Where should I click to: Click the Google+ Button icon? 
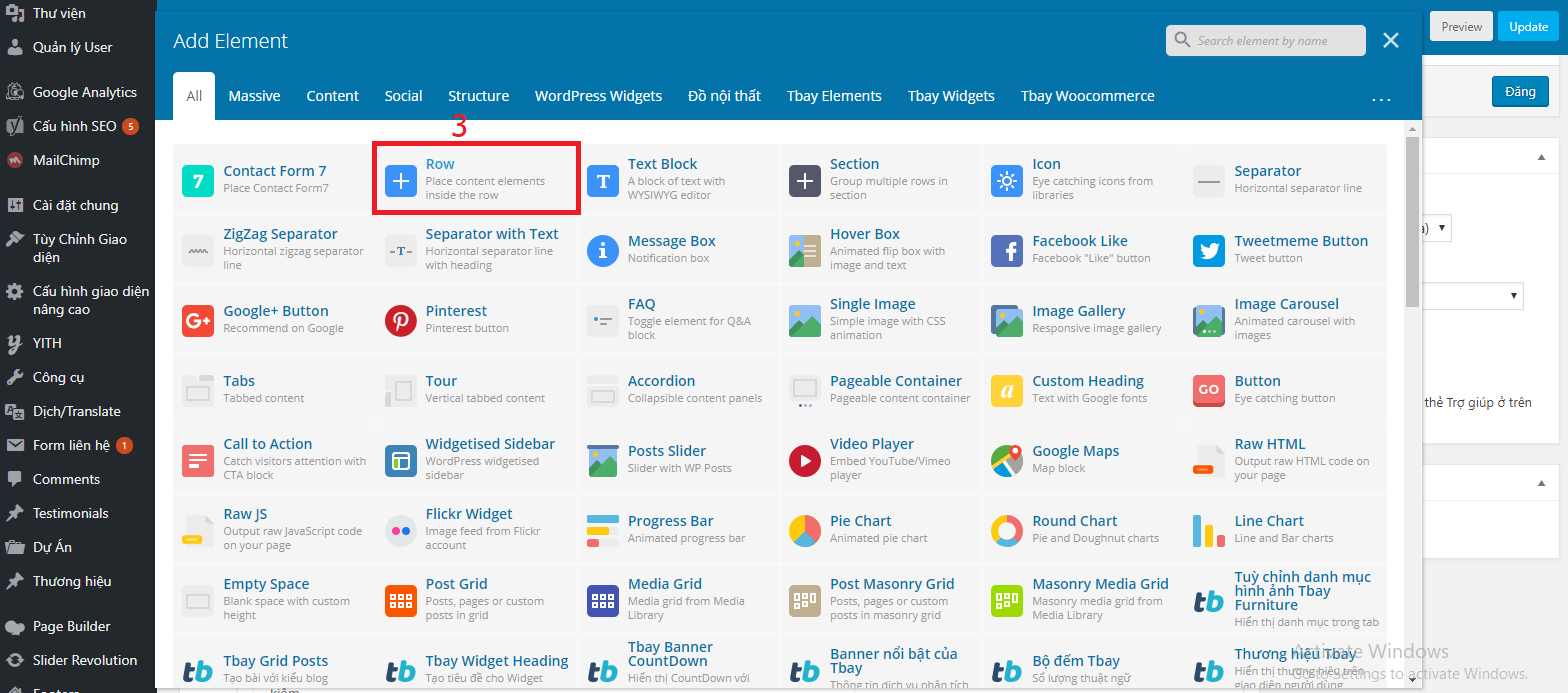198,321
